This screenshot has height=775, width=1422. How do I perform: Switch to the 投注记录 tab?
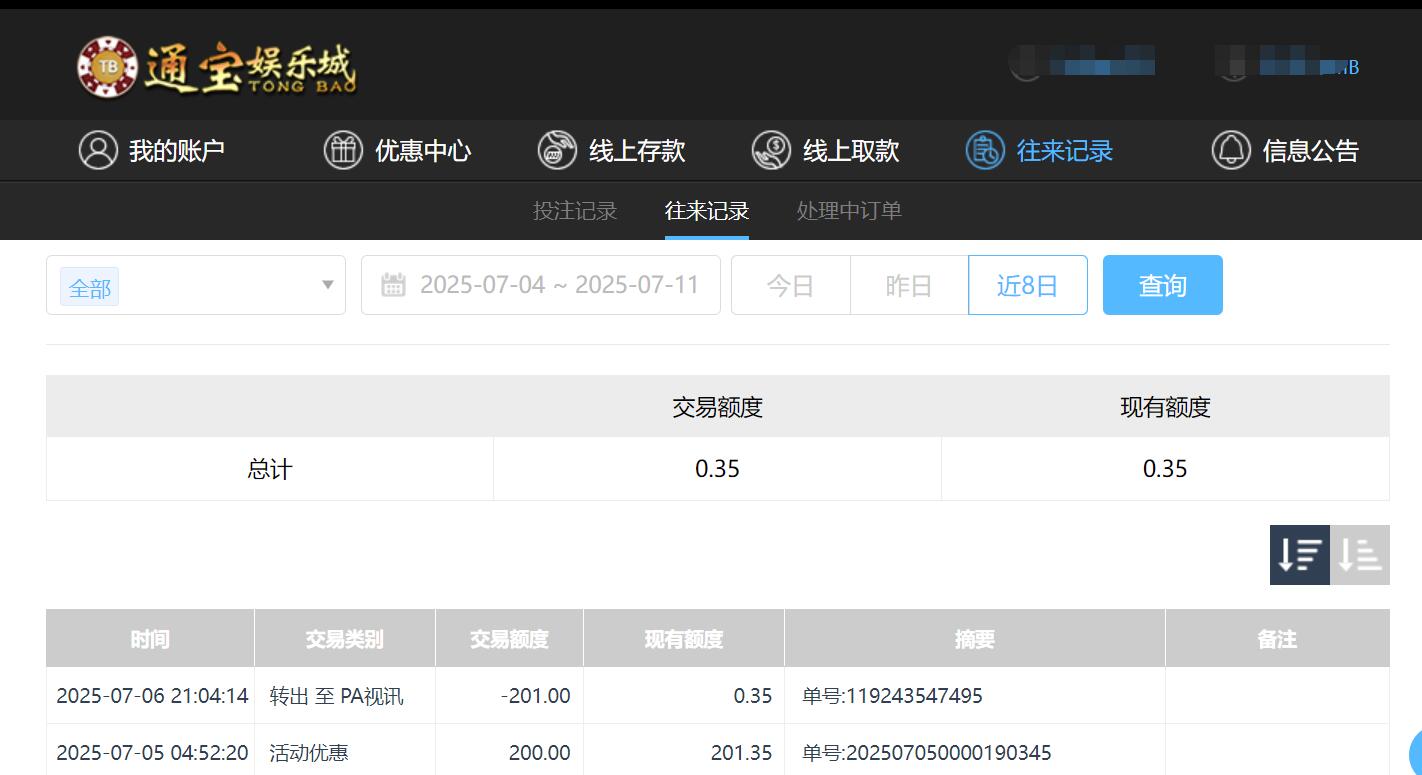click(x=575, y=211)
